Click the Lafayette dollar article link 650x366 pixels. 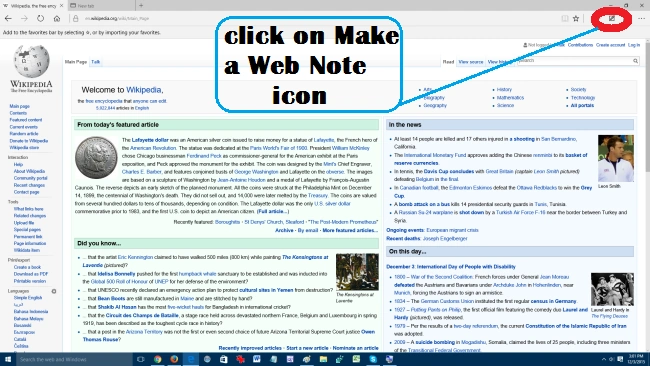(150, 140)
